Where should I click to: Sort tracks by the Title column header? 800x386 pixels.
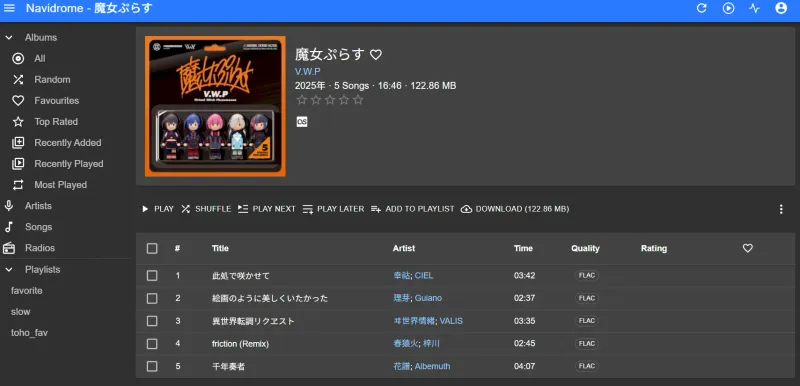coord(220,248)
